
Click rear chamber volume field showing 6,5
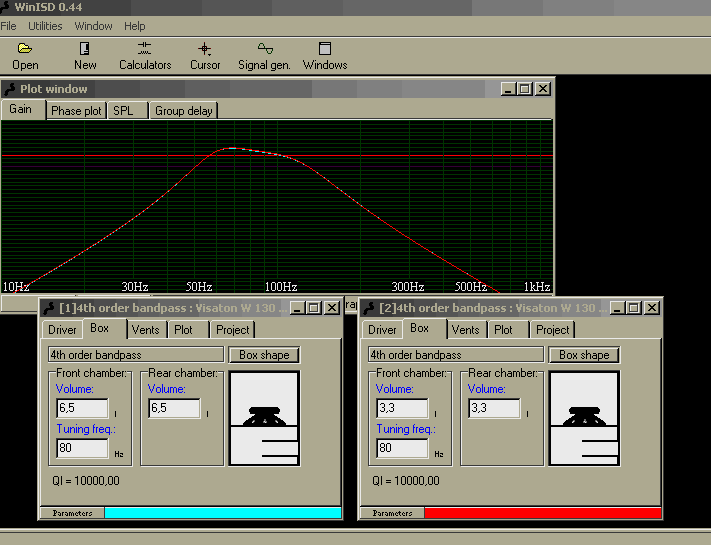(x=175, y=408)
